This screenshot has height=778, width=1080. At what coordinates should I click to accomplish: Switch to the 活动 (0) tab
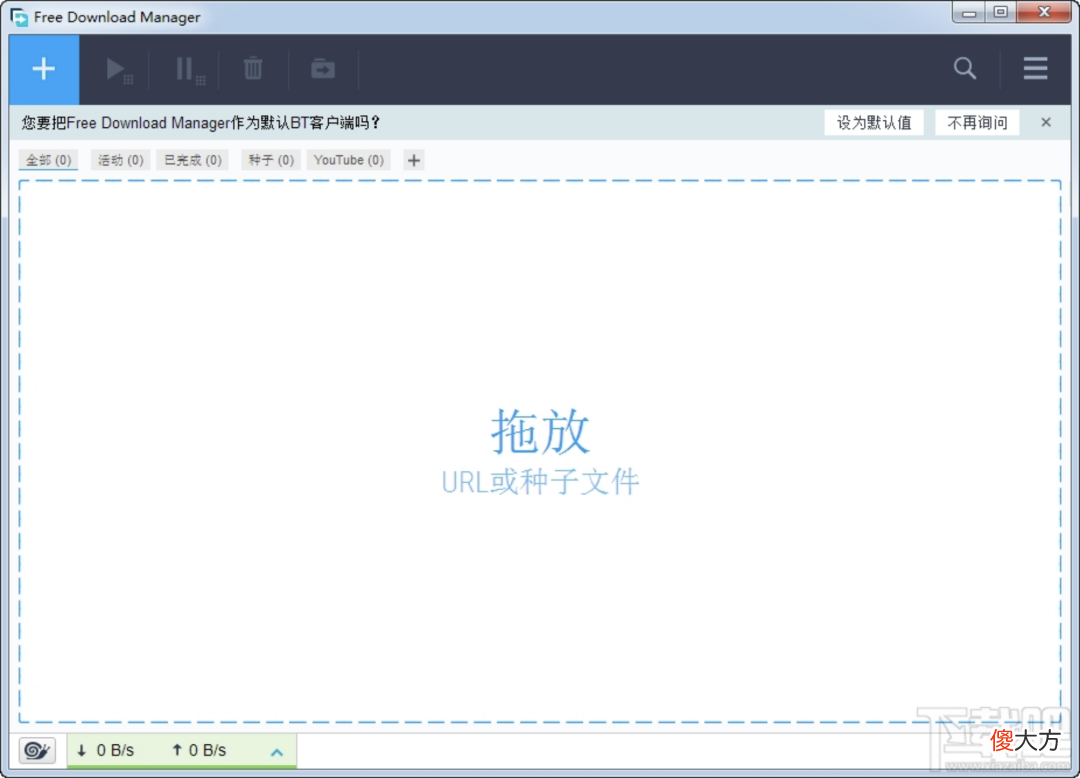[x=121, y=160]
